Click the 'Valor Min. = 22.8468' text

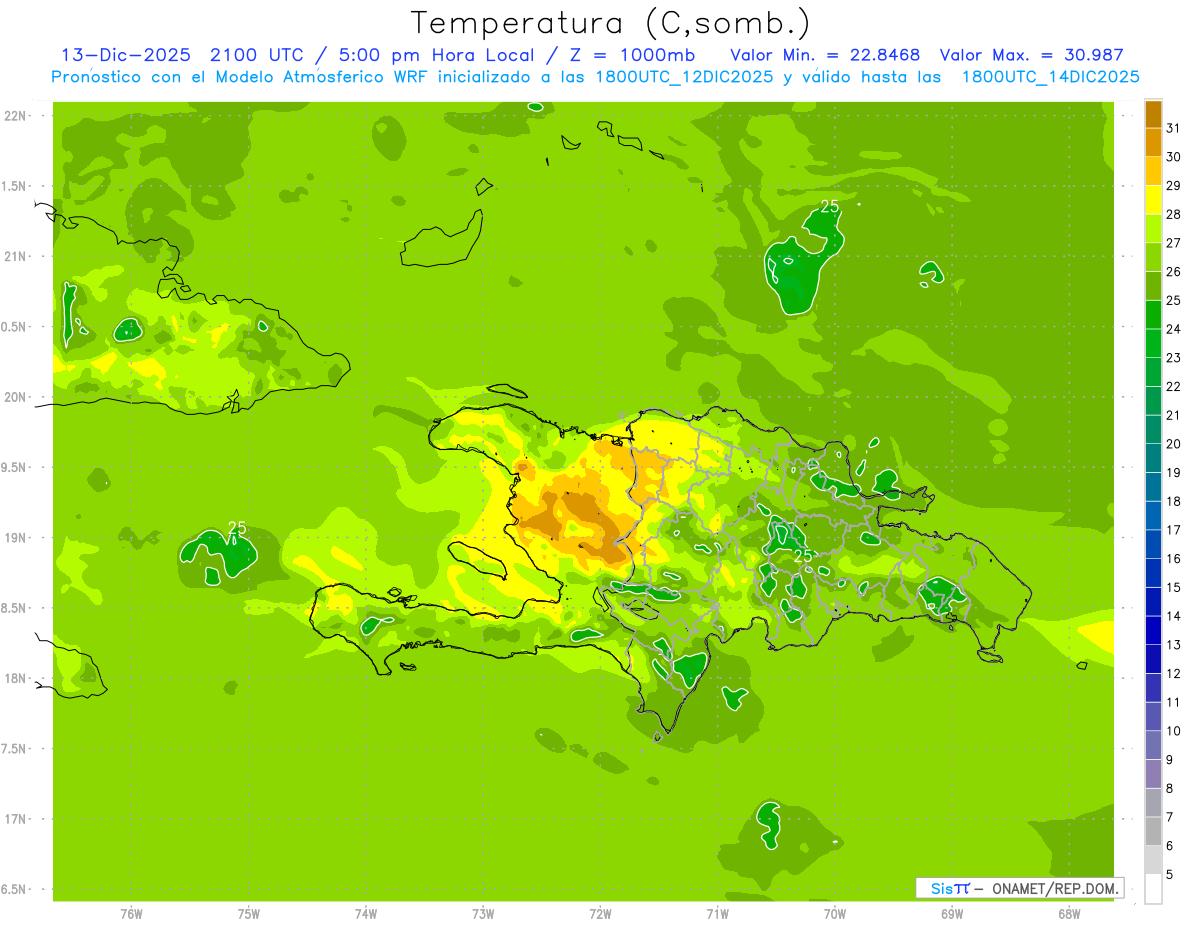click(x=825, y=56)
